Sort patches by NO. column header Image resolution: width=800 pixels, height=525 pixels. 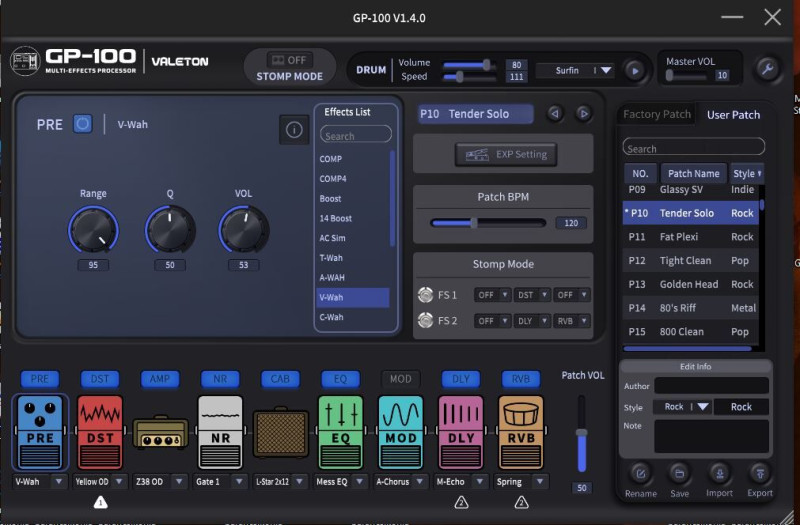pyautogui.click(x=640, y=173)
